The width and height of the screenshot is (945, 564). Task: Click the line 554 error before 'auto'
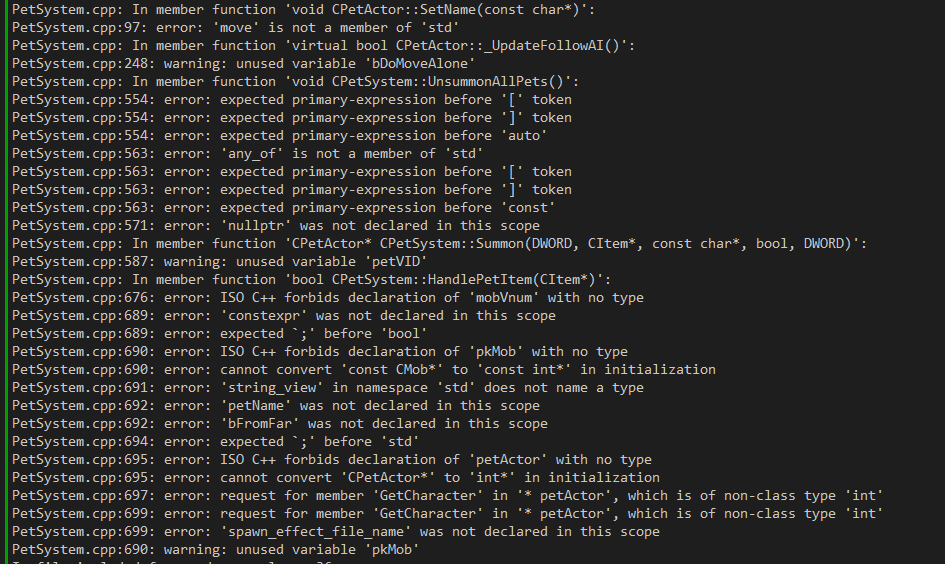click(279, 135)
